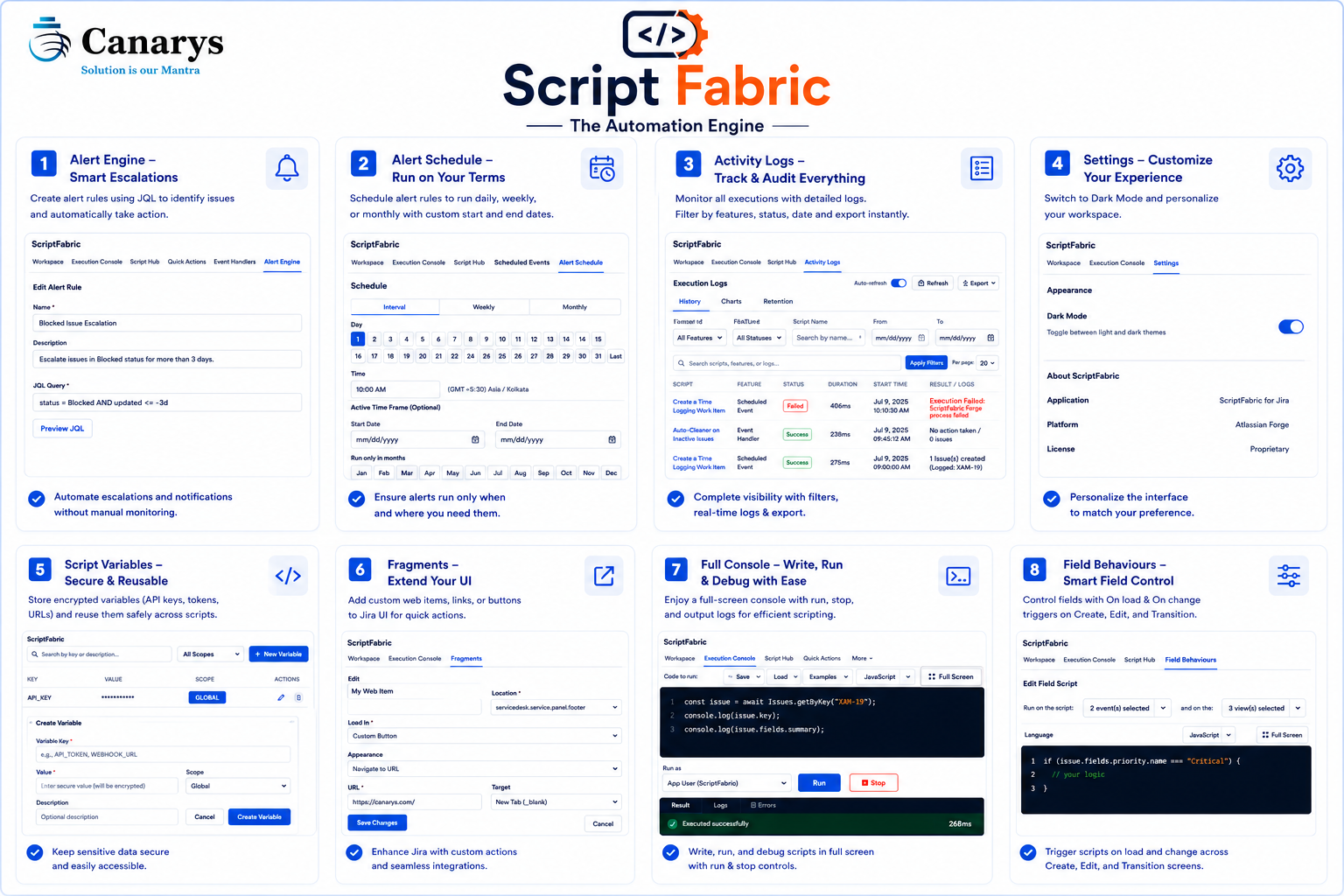Select day 1 in the schedule grid
Screen dimensions: 1344x896
click(358, 339)
